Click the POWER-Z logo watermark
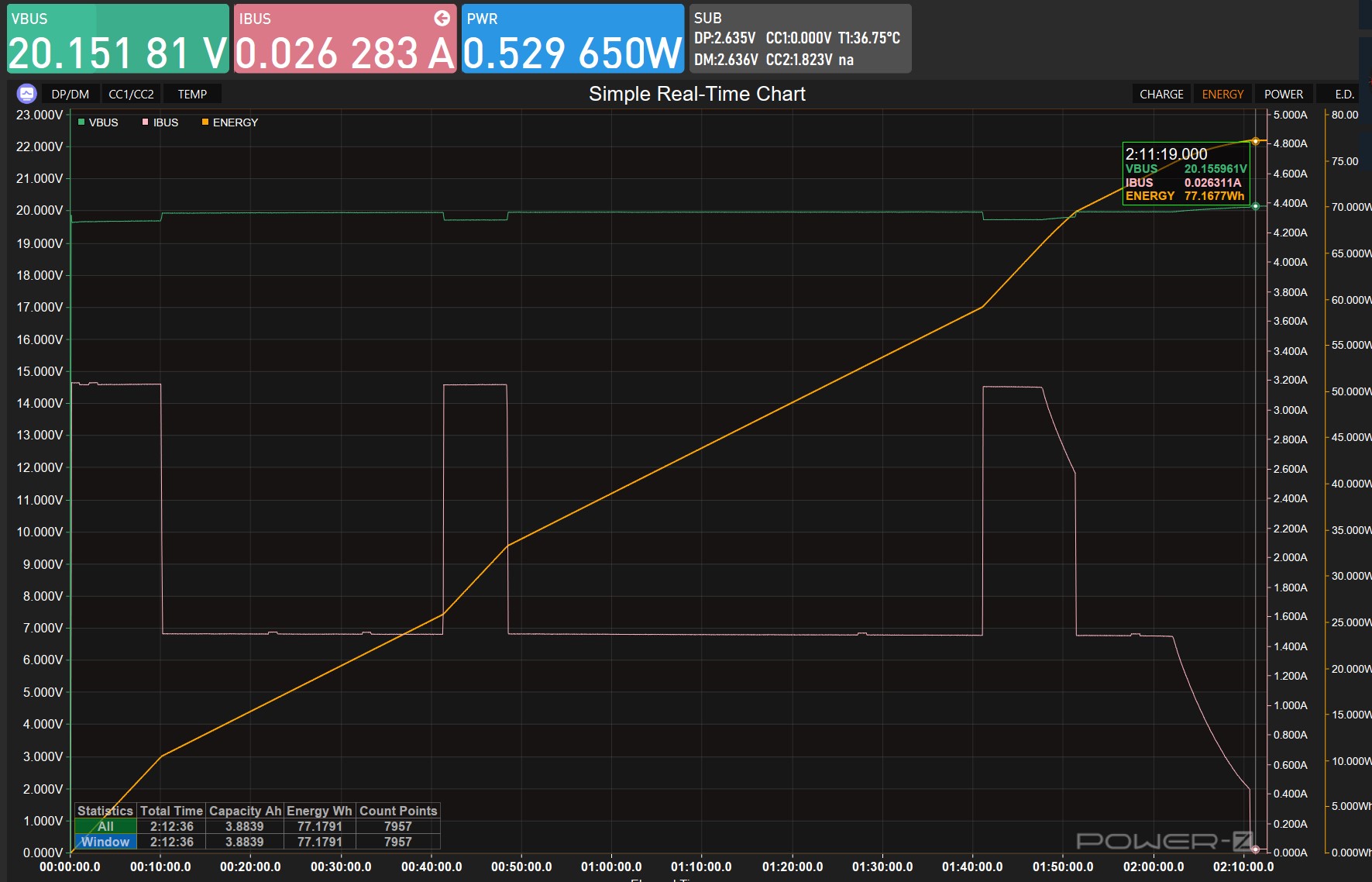Viewport: 1372px width, 882px height. pyautogui.click(x=1164, y=841)
